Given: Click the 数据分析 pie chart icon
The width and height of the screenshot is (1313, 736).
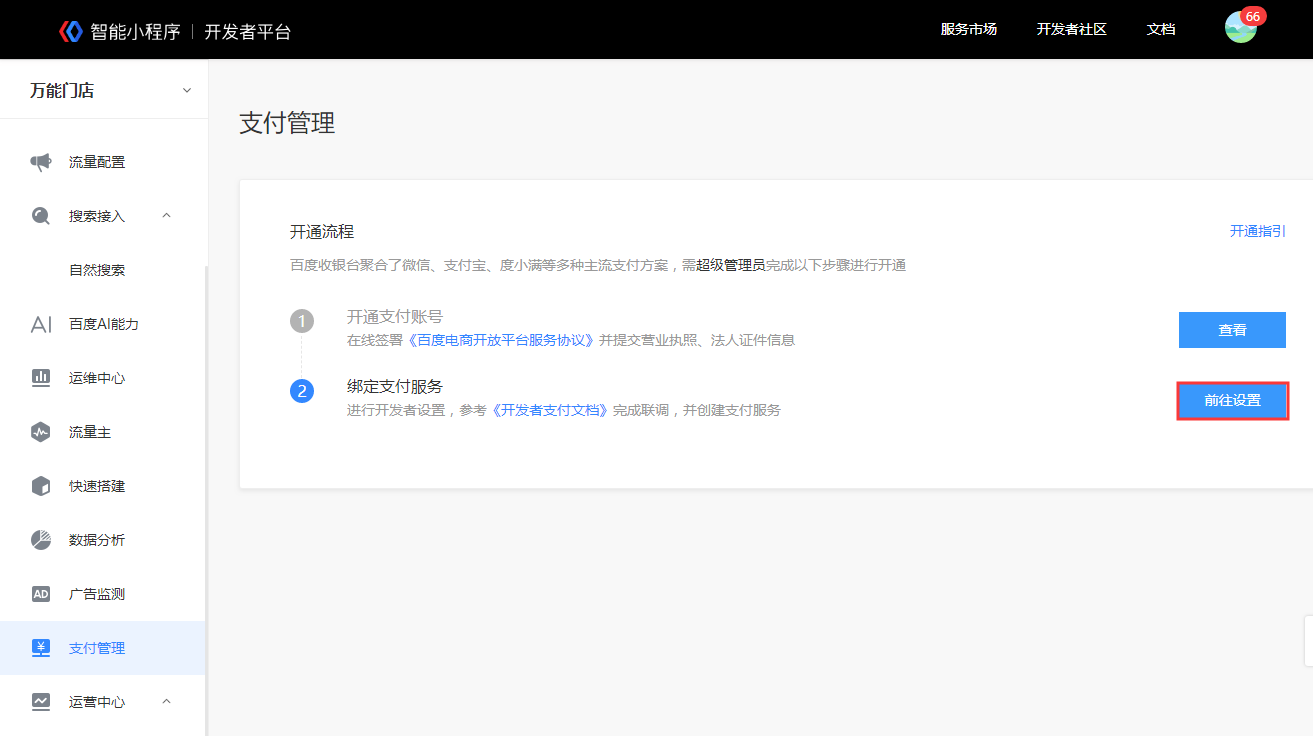Looking at the screenshot, I should [41, 540].
